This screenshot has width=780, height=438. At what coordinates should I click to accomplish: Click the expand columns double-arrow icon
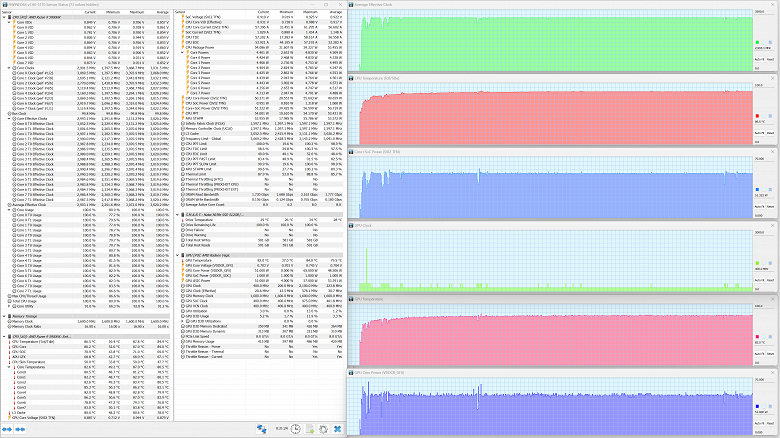click(7, 429)
